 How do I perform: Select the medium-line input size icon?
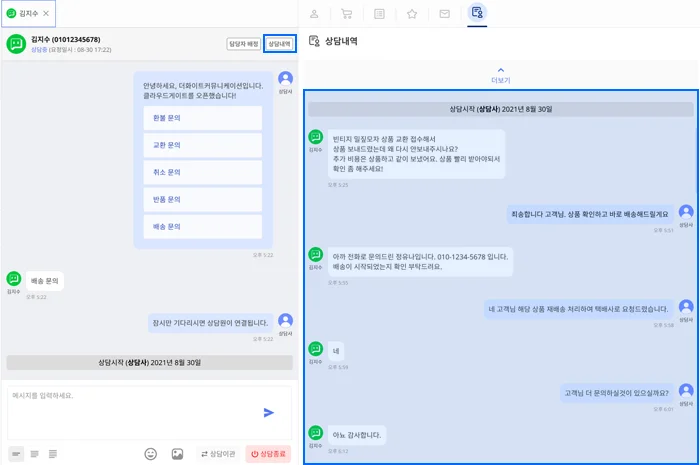pos(34,454)
